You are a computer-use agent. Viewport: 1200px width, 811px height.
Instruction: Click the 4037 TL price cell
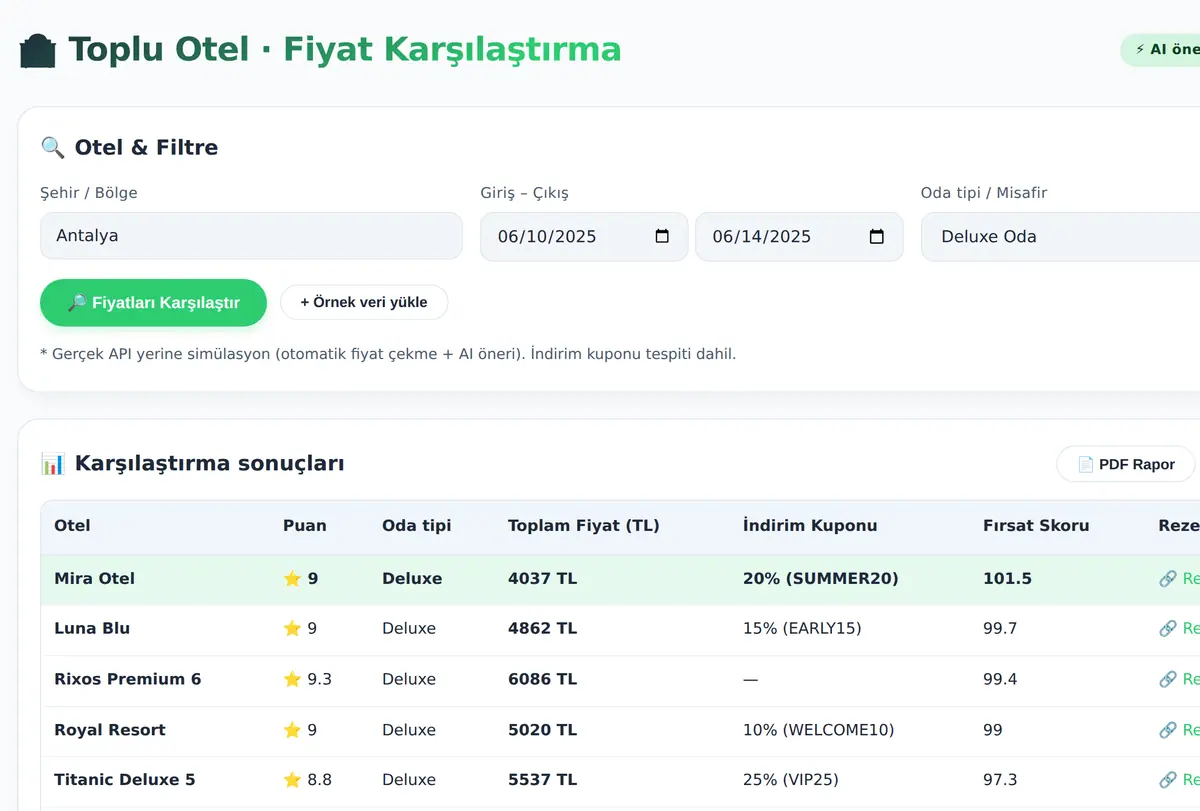pos(542,579)
